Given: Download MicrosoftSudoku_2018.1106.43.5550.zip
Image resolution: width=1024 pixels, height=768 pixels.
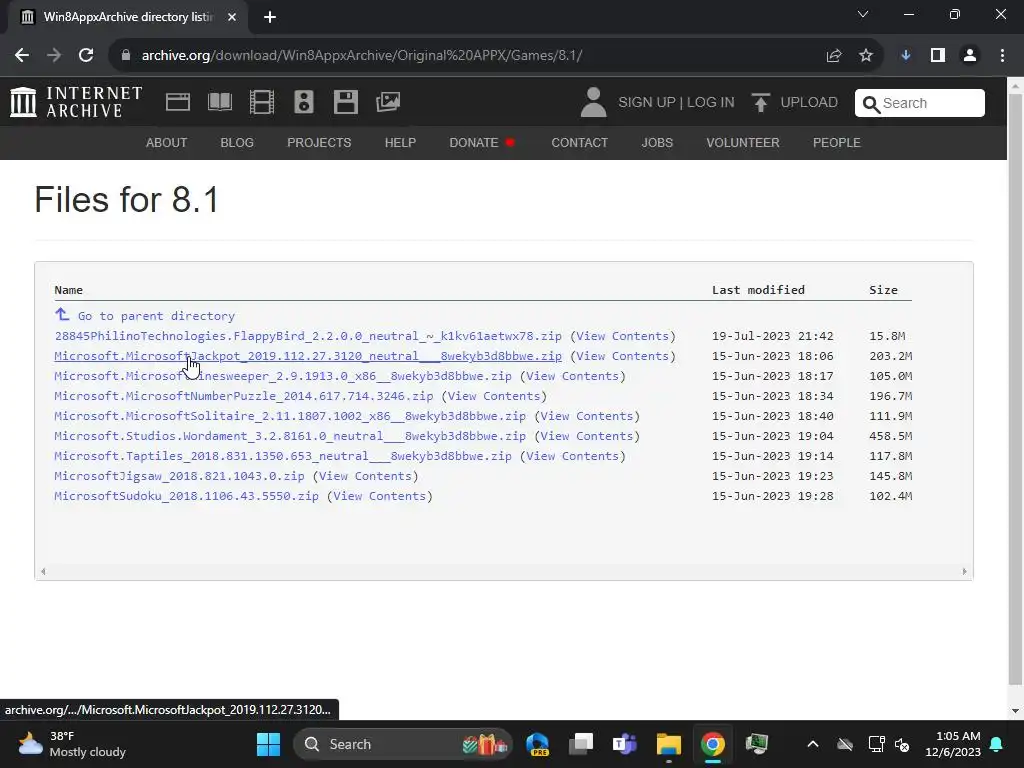Looking at the screenshot, I should click(187, 496).
